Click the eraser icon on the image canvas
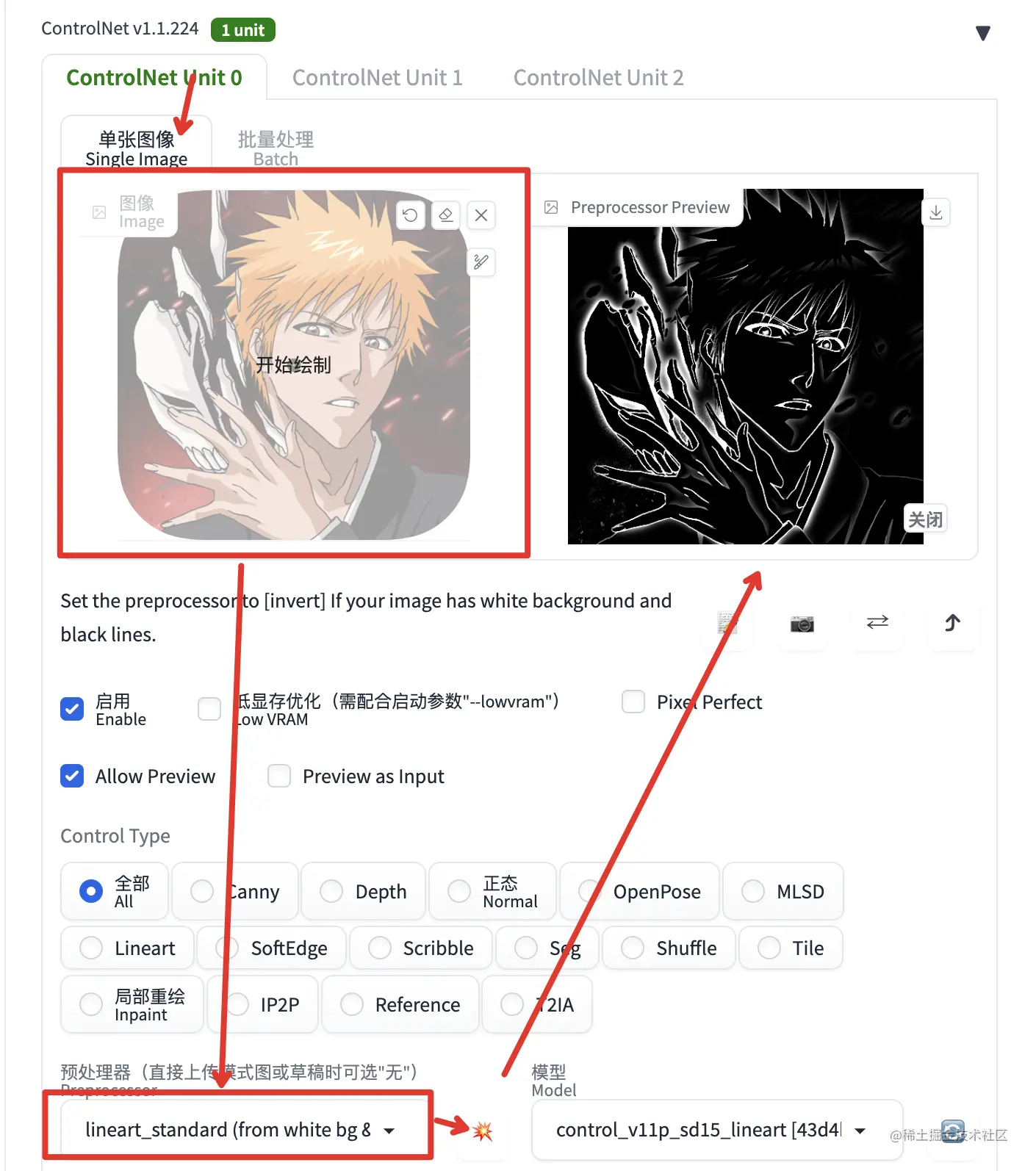The height and width of the screenshot is (1171, 1036). tap(446, 215)
